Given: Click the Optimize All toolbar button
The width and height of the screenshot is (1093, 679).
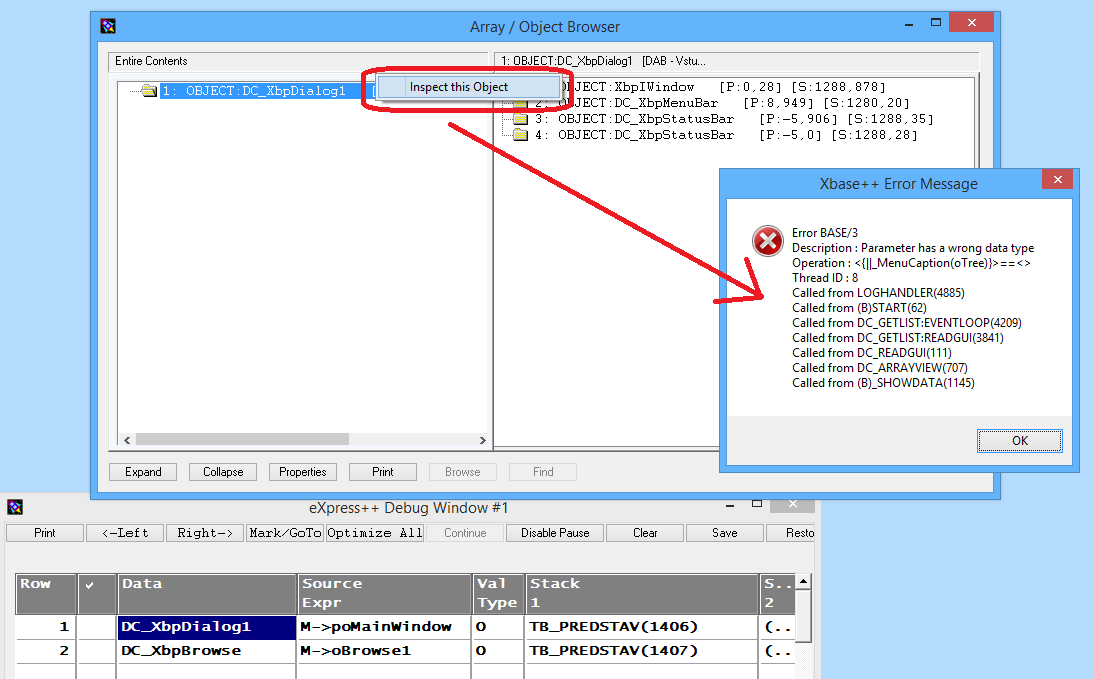Looking at the screenshot, I should pyautogui.click(x=375, y=533).
